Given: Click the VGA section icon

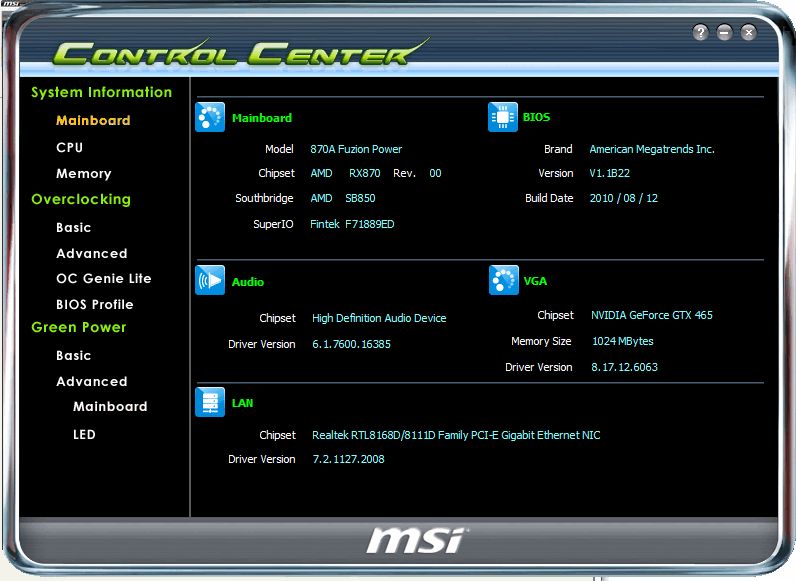Looking at the screenshot, I should tap(504, 280).
